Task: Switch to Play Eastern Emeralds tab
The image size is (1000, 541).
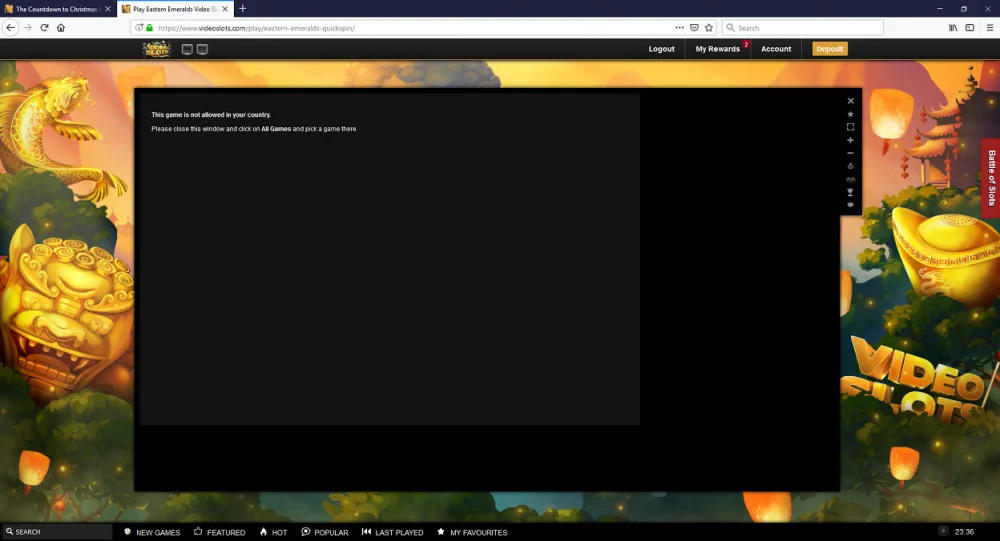Action: [175, 9]
